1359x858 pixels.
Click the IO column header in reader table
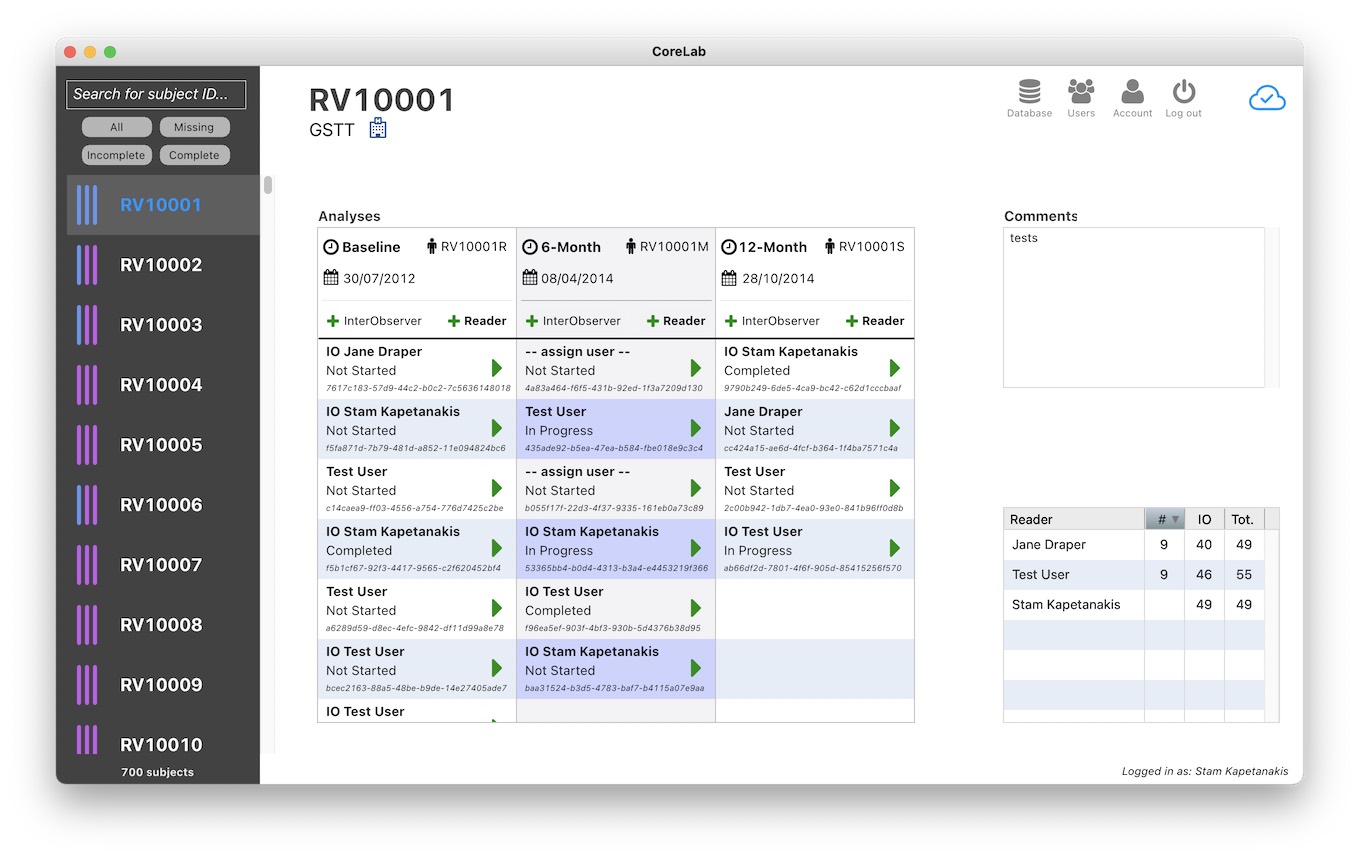[x=1204, y=519]
